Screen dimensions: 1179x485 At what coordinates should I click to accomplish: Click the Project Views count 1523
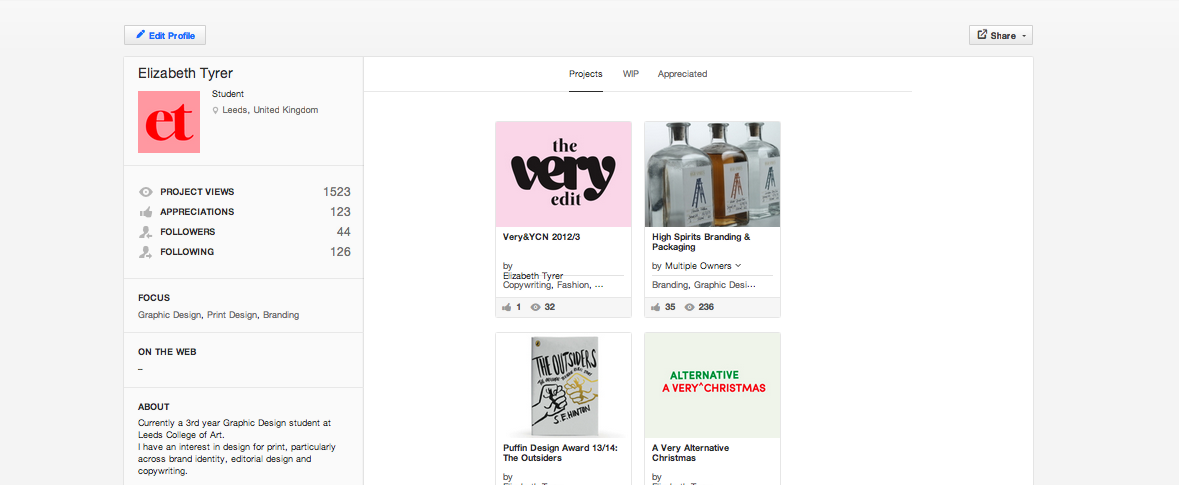pyautogui.click(x=337, y=192)
